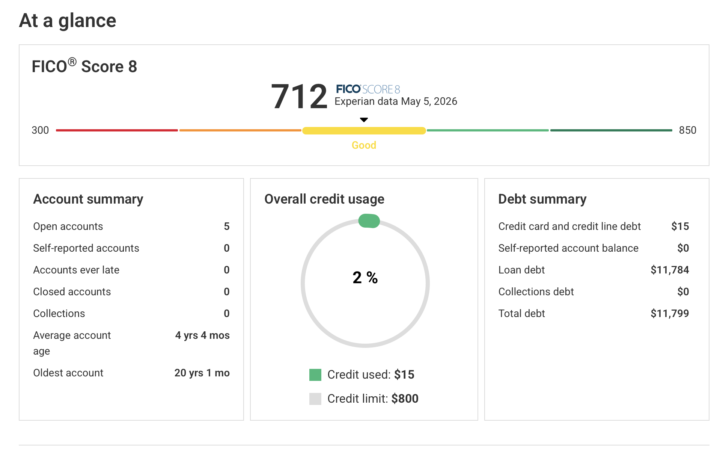Click the Credit used: $15 text
Viewport: 720px width, 450px height.
click(371, 375)
